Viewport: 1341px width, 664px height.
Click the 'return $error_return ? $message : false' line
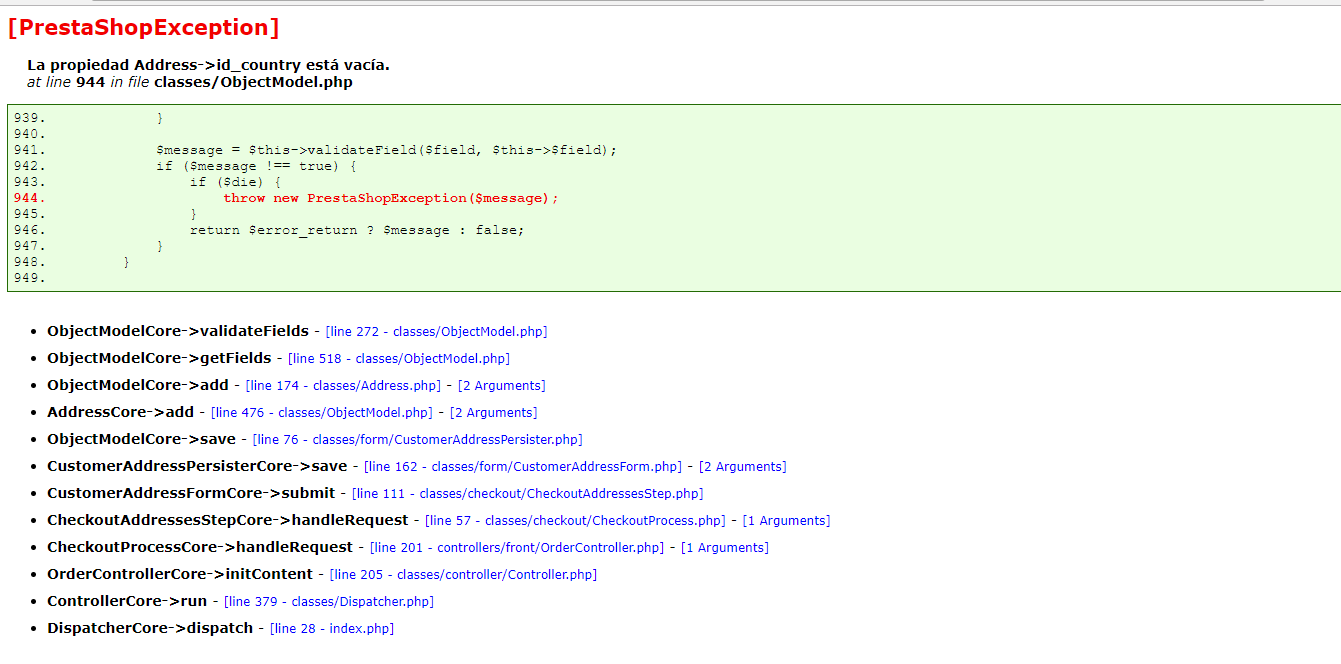pos(357,230)
